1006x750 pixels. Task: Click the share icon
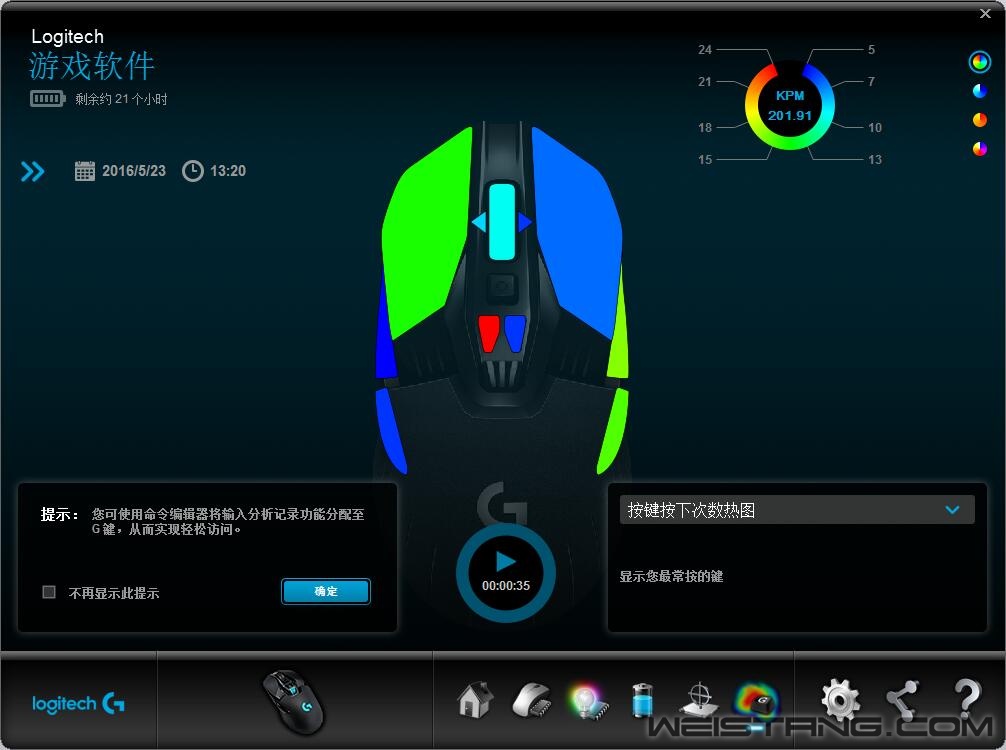[x=902, y=700]
